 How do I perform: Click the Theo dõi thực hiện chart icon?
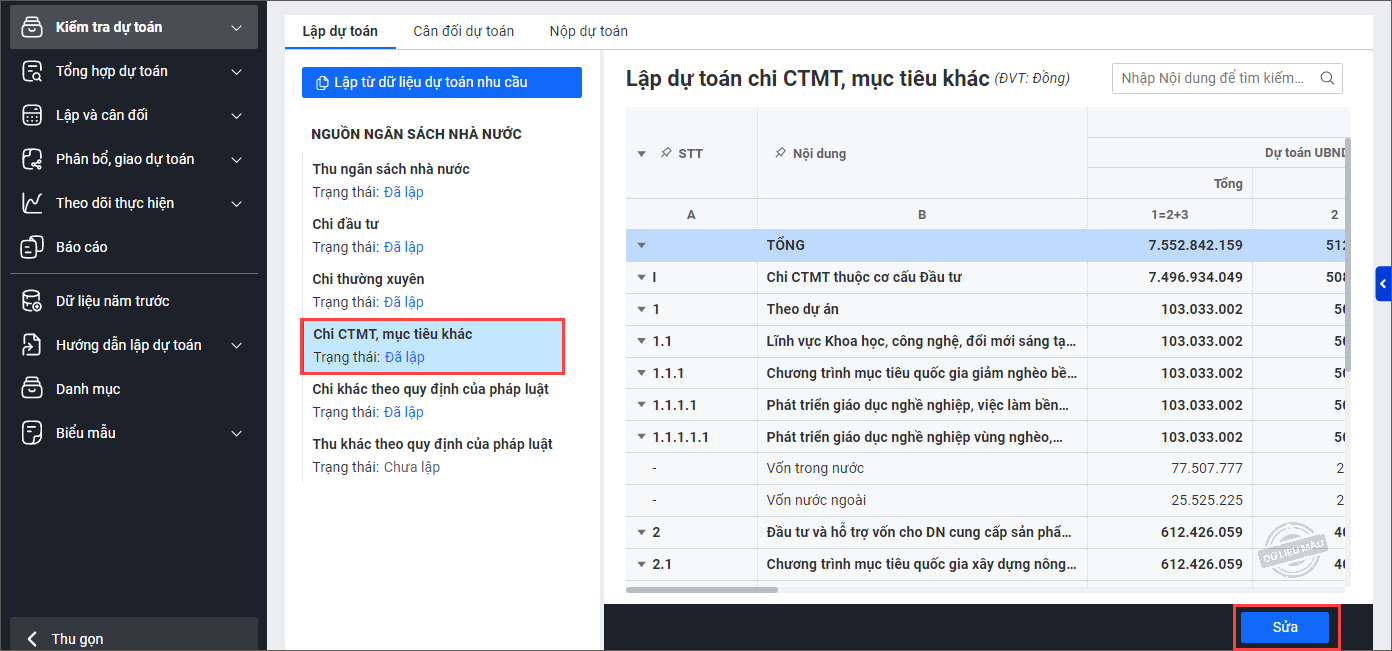(x=32, y=203)
